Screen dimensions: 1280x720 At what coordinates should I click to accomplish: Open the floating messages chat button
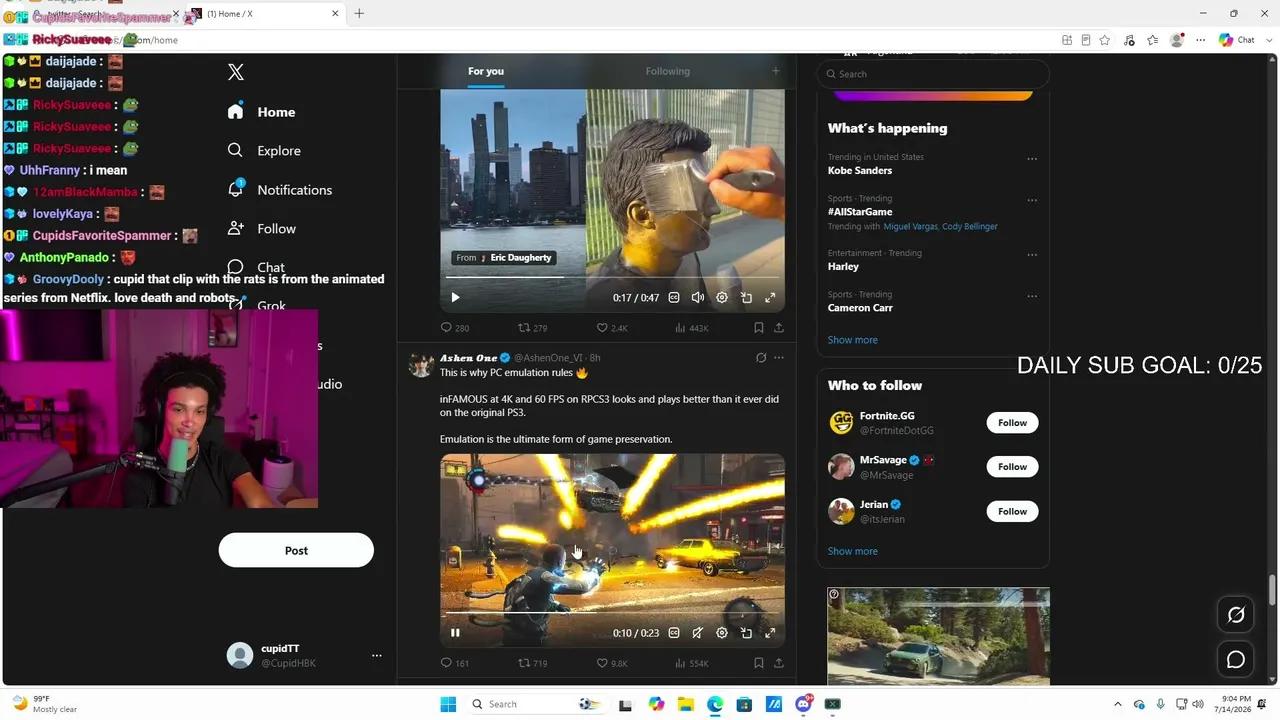(1236, 659)
